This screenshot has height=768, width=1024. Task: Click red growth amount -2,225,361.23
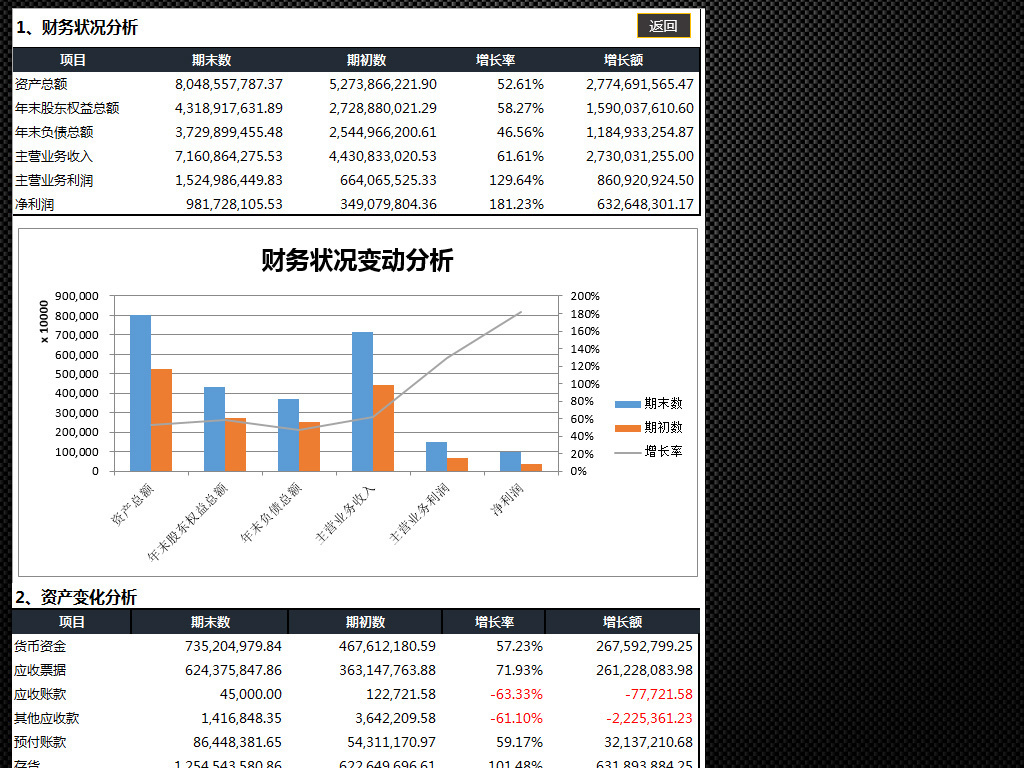click(649, 718)
